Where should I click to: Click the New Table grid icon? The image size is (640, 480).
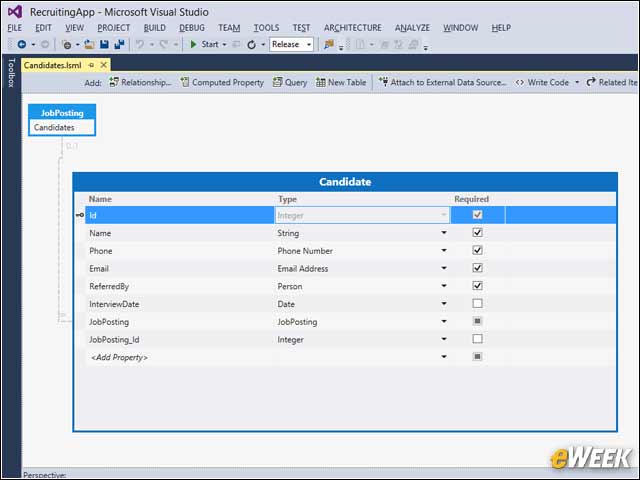[321, 82]
